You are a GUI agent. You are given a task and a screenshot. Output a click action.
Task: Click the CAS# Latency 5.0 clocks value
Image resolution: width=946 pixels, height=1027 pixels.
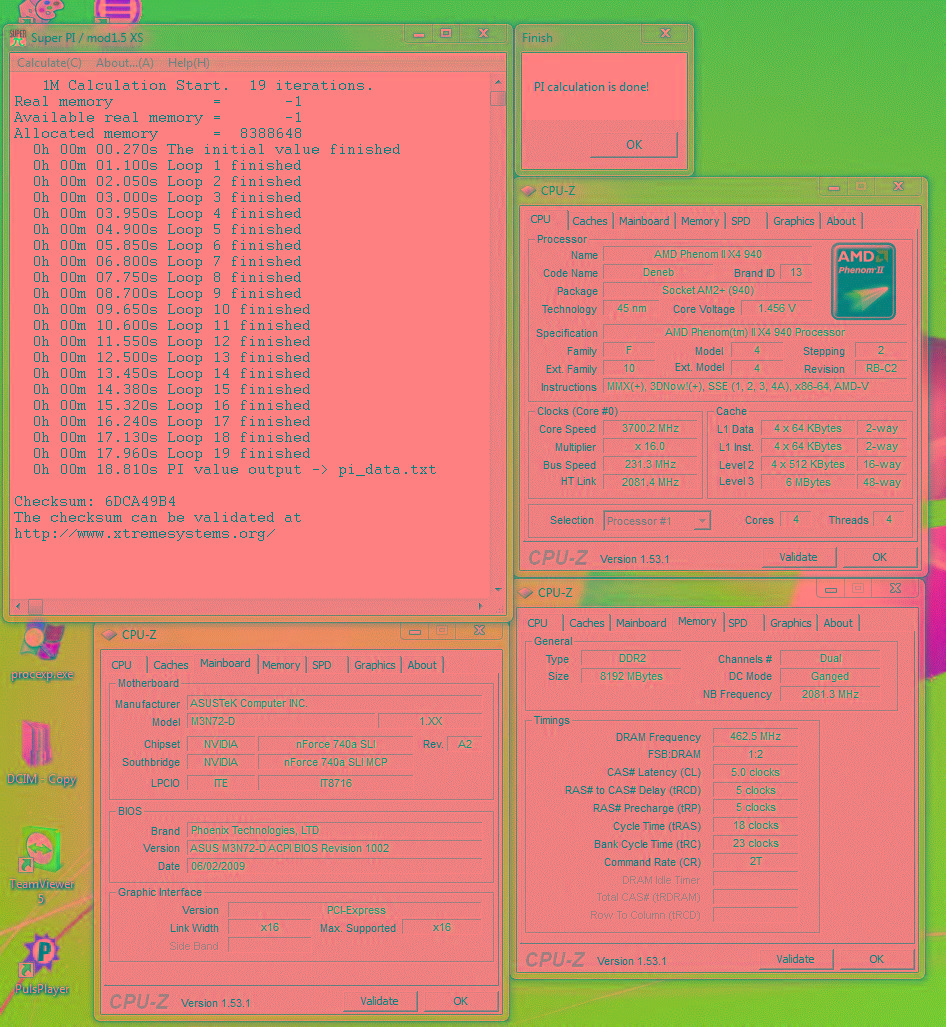(x=755, y=773)
